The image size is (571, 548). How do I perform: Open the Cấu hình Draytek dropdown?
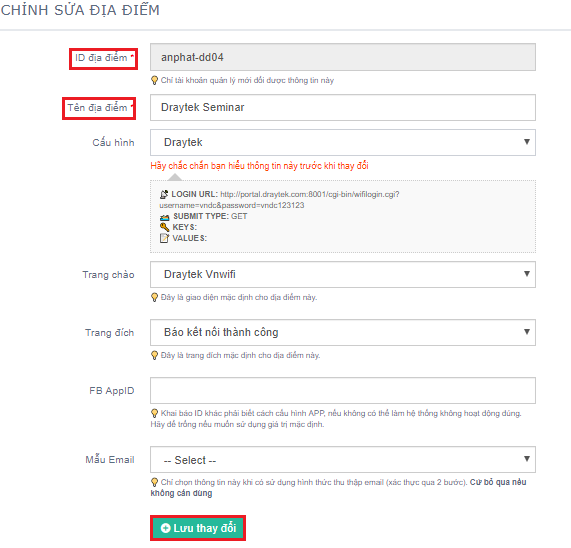tap(343, 142)
